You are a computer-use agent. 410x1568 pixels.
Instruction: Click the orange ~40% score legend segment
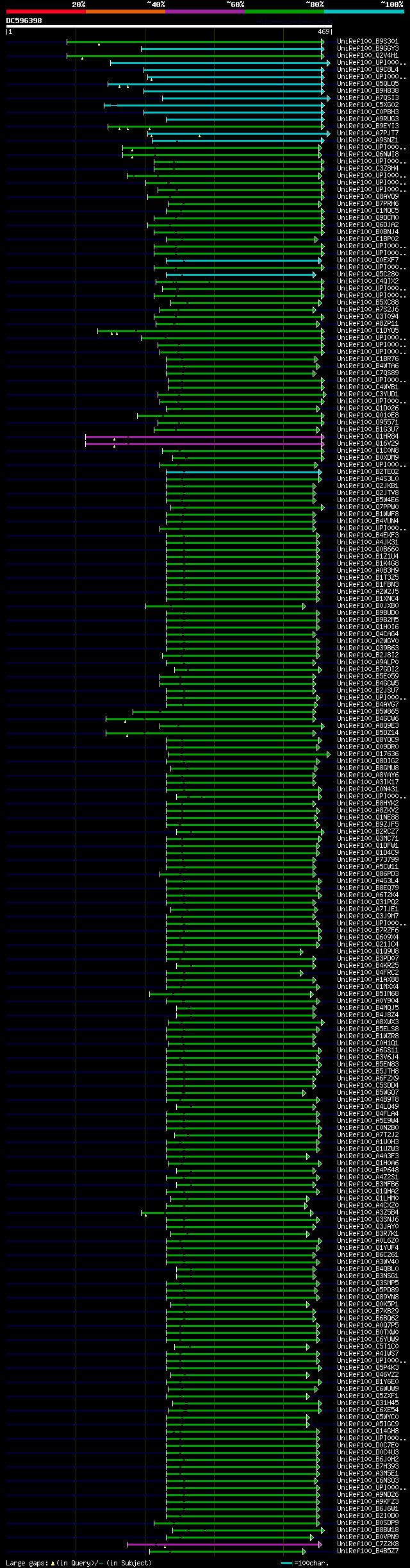click(126, 12)
